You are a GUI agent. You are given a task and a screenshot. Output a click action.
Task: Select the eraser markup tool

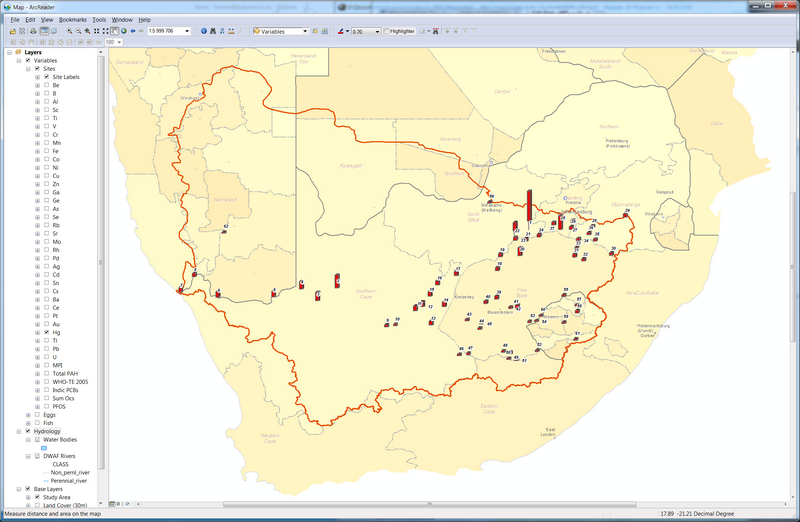tap(422, 31)
